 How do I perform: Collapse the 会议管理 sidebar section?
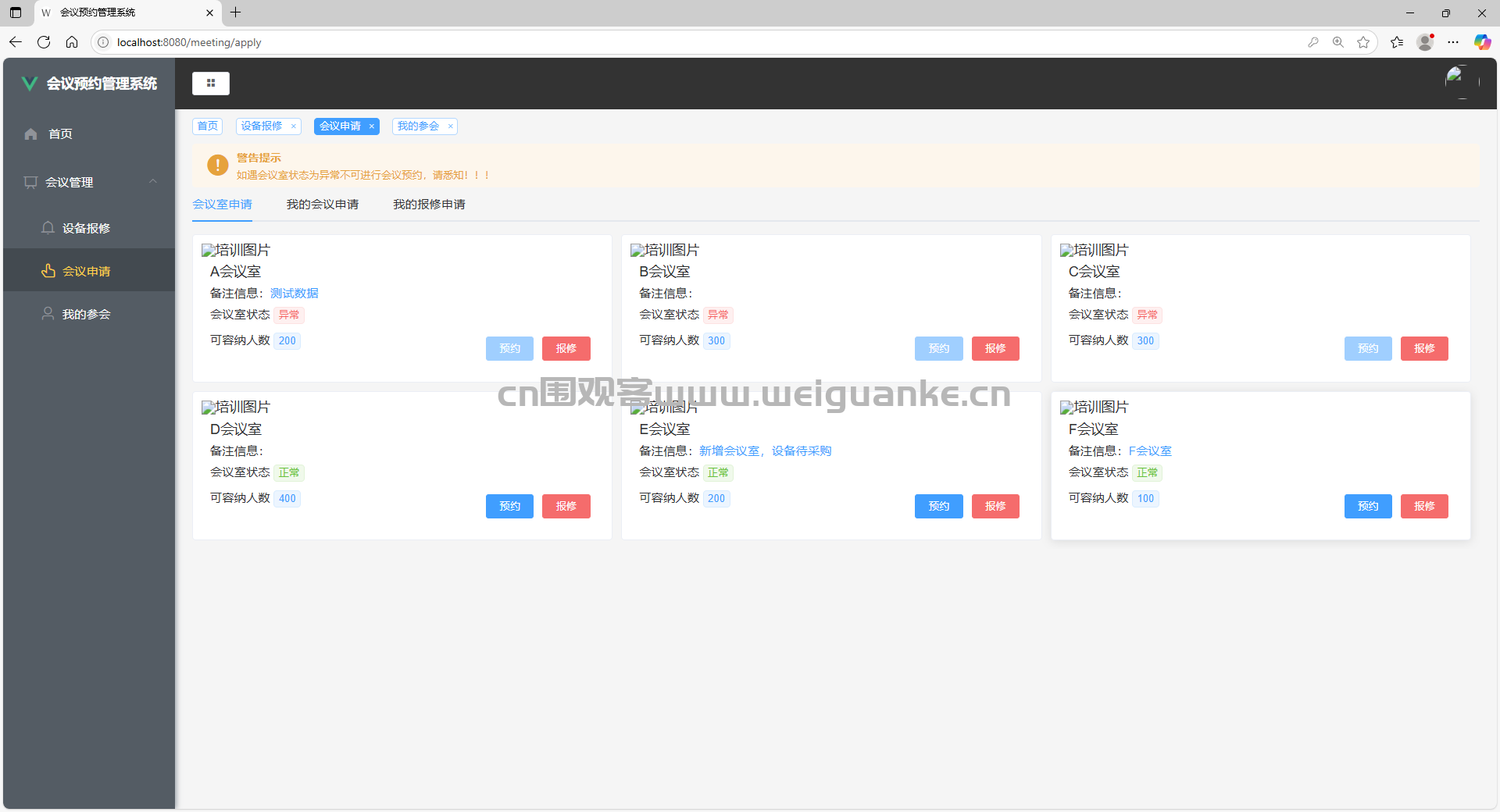[x=153, y=181]
